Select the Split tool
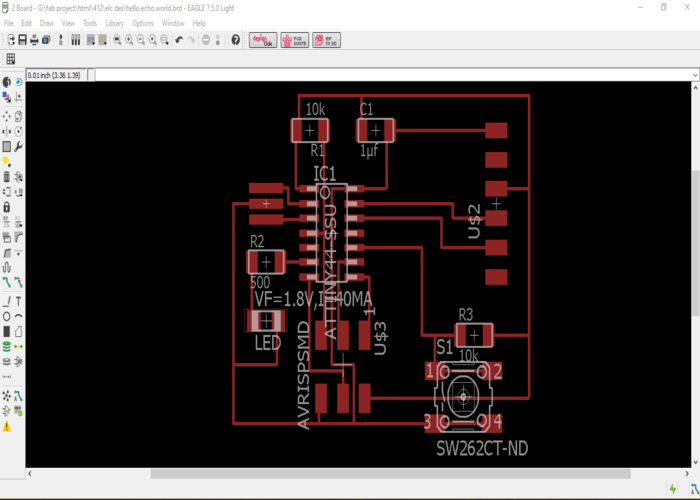Viewport: 700px width, 500px height. (x=7, y=253)
